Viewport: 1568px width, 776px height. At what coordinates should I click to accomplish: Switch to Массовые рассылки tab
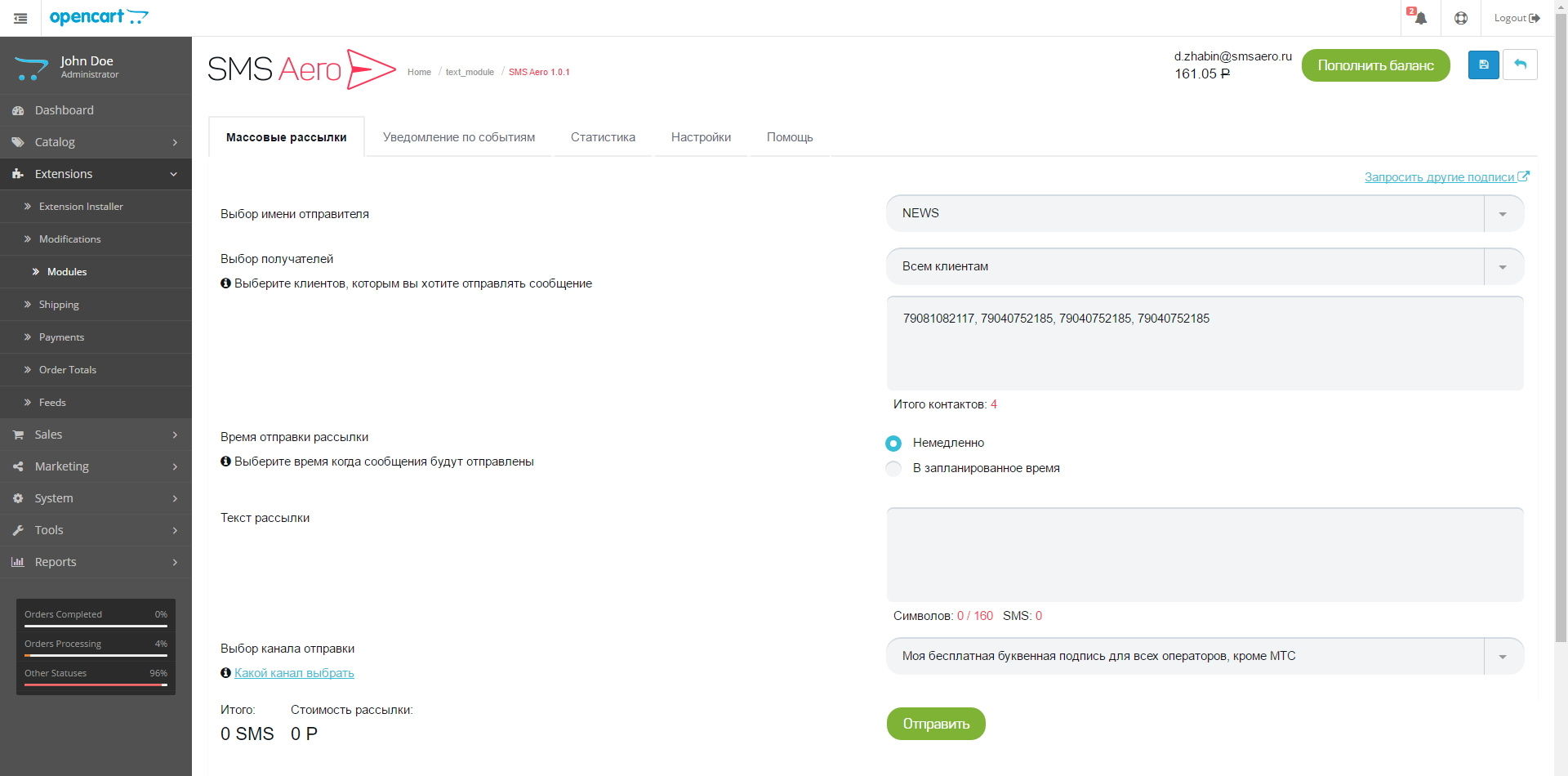[287, 137]
